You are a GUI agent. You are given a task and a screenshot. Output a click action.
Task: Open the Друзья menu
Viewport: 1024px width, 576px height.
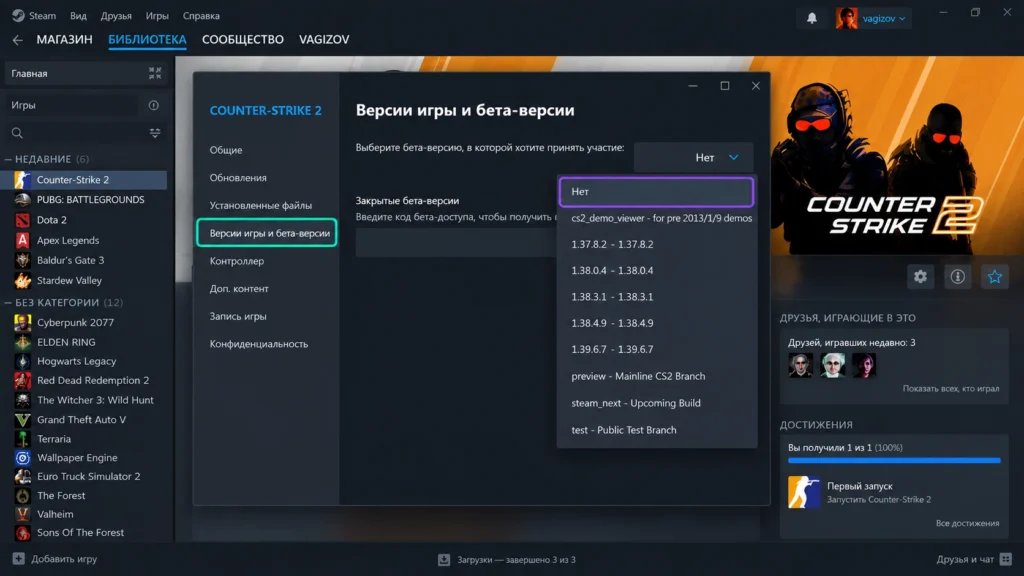pyautogui.click(x=116, y=16)
